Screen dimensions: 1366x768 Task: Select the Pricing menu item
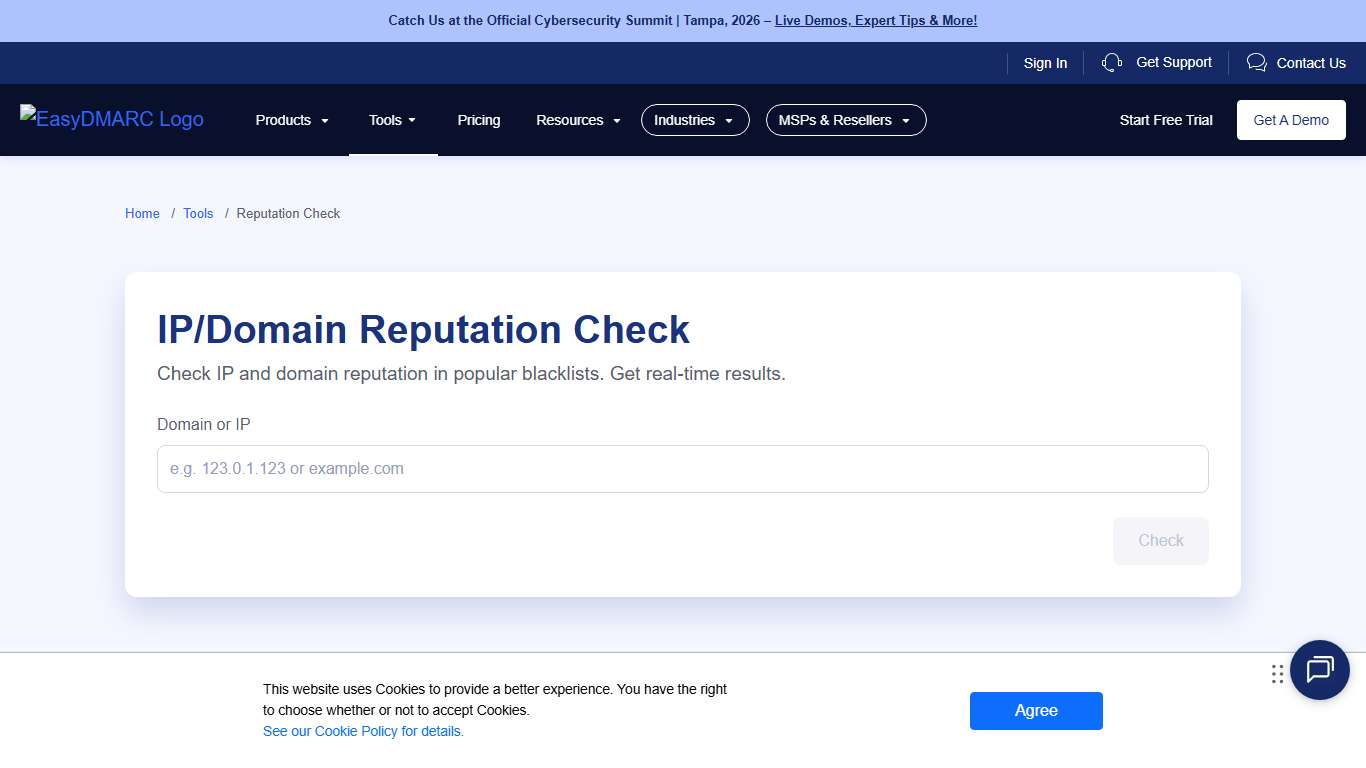(x=478, y=120)
